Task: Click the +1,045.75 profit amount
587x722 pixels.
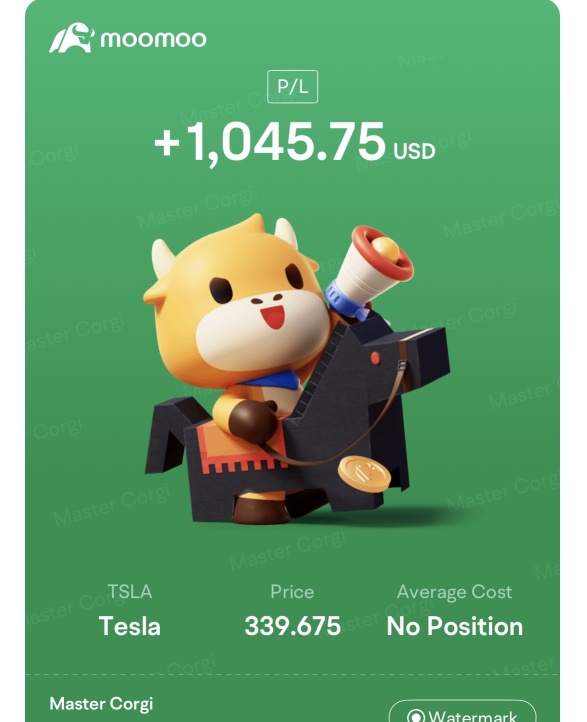Action: click(270, 142)
